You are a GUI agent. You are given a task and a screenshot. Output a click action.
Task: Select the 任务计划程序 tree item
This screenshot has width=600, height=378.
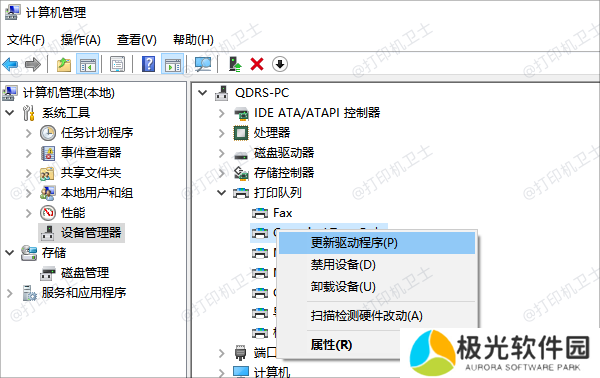[x=97, y=133]
